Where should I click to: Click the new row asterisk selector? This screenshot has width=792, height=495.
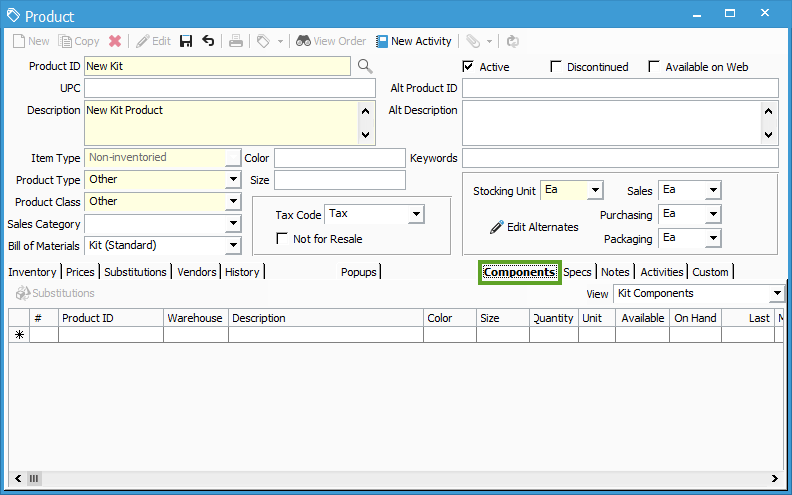[x=19, y=334]
